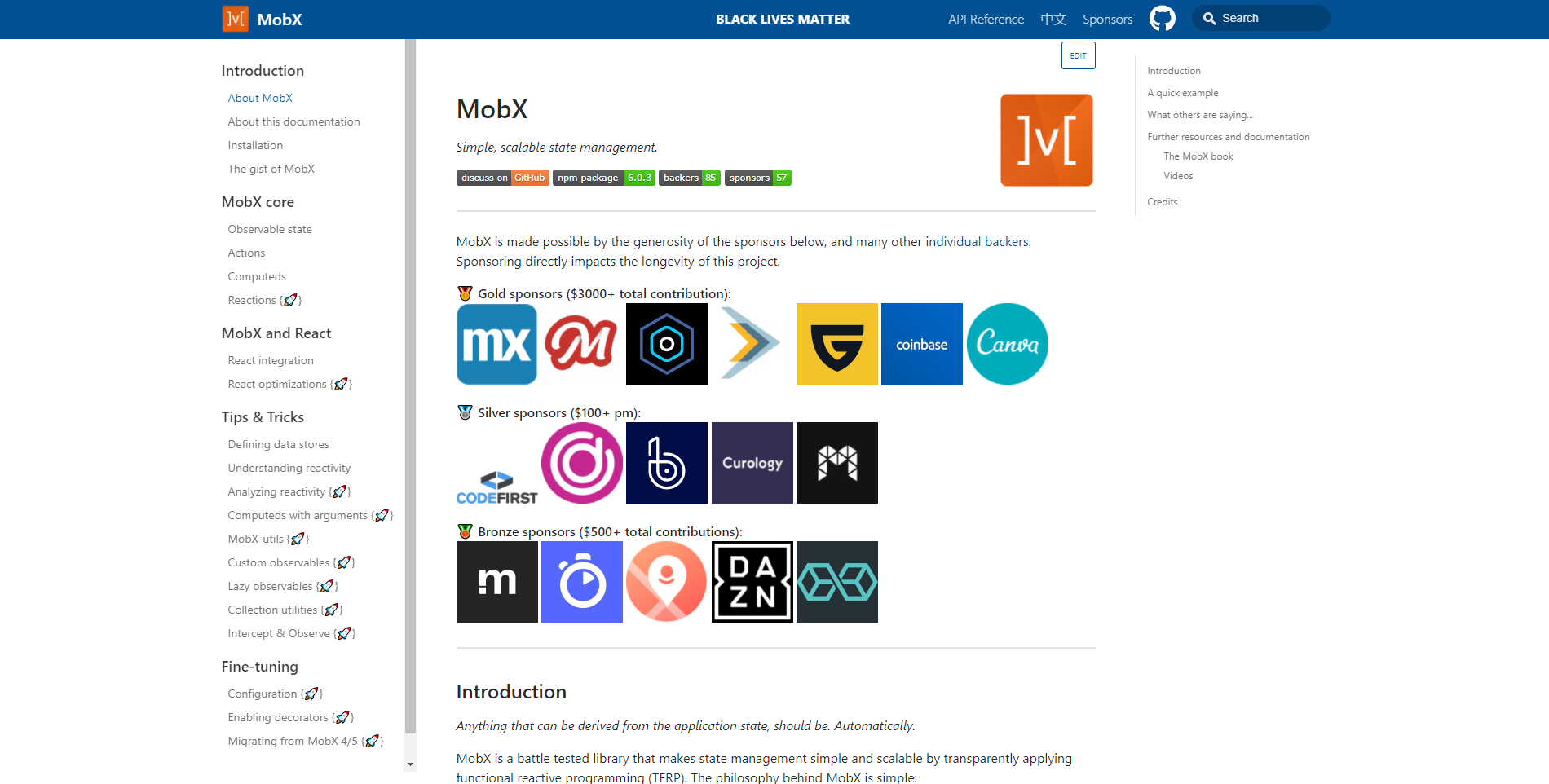
Task: Open the Coinbase sponsor logo
Action: click(x=921, y=344)
